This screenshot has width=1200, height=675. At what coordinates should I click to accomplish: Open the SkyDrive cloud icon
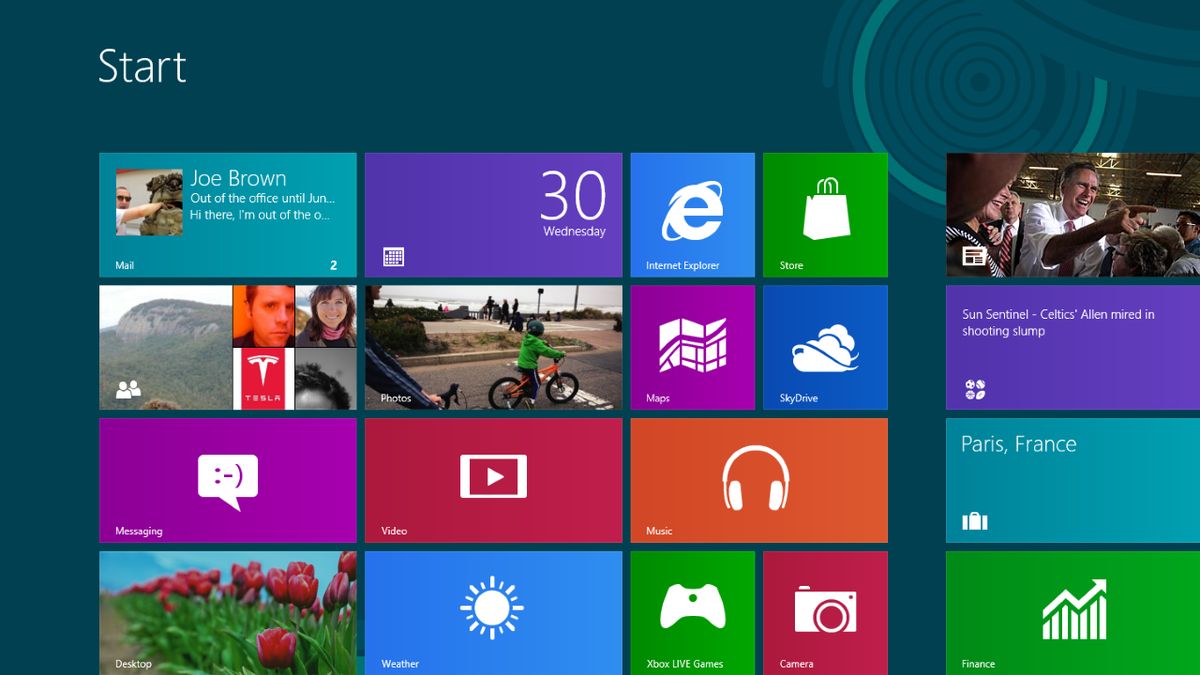(x=825, y=349)
